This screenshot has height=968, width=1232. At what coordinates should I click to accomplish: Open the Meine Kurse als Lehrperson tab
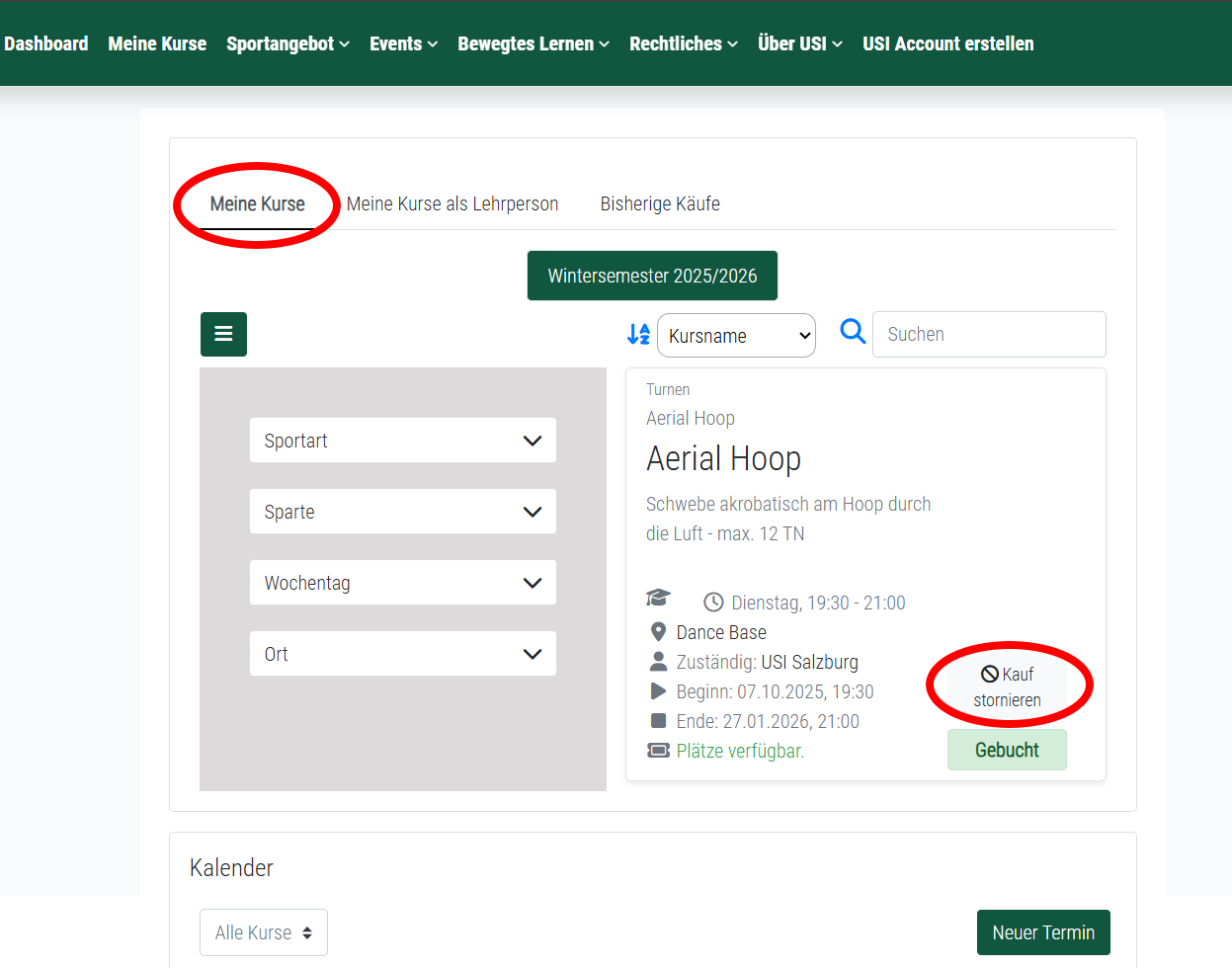click(x=452, y=203)
